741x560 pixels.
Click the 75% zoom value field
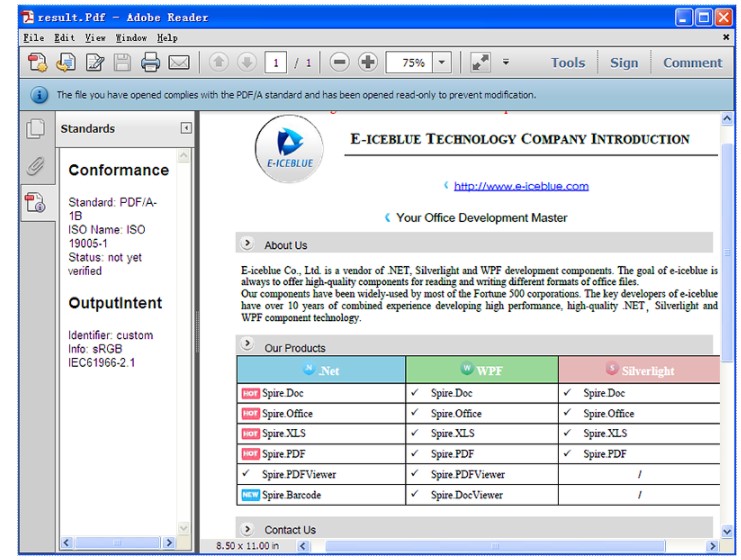click(409, 62)
